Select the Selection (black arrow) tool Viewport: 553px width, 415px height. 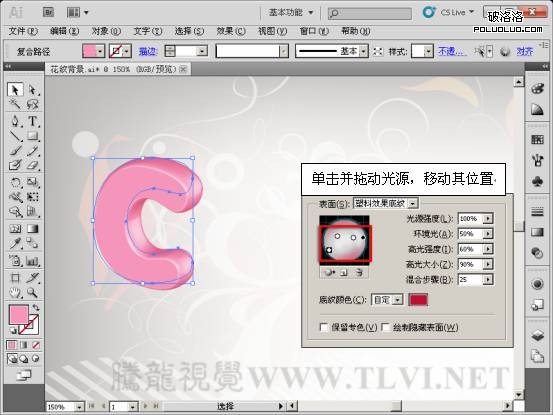pyautogui.click(x=15, y=90)
